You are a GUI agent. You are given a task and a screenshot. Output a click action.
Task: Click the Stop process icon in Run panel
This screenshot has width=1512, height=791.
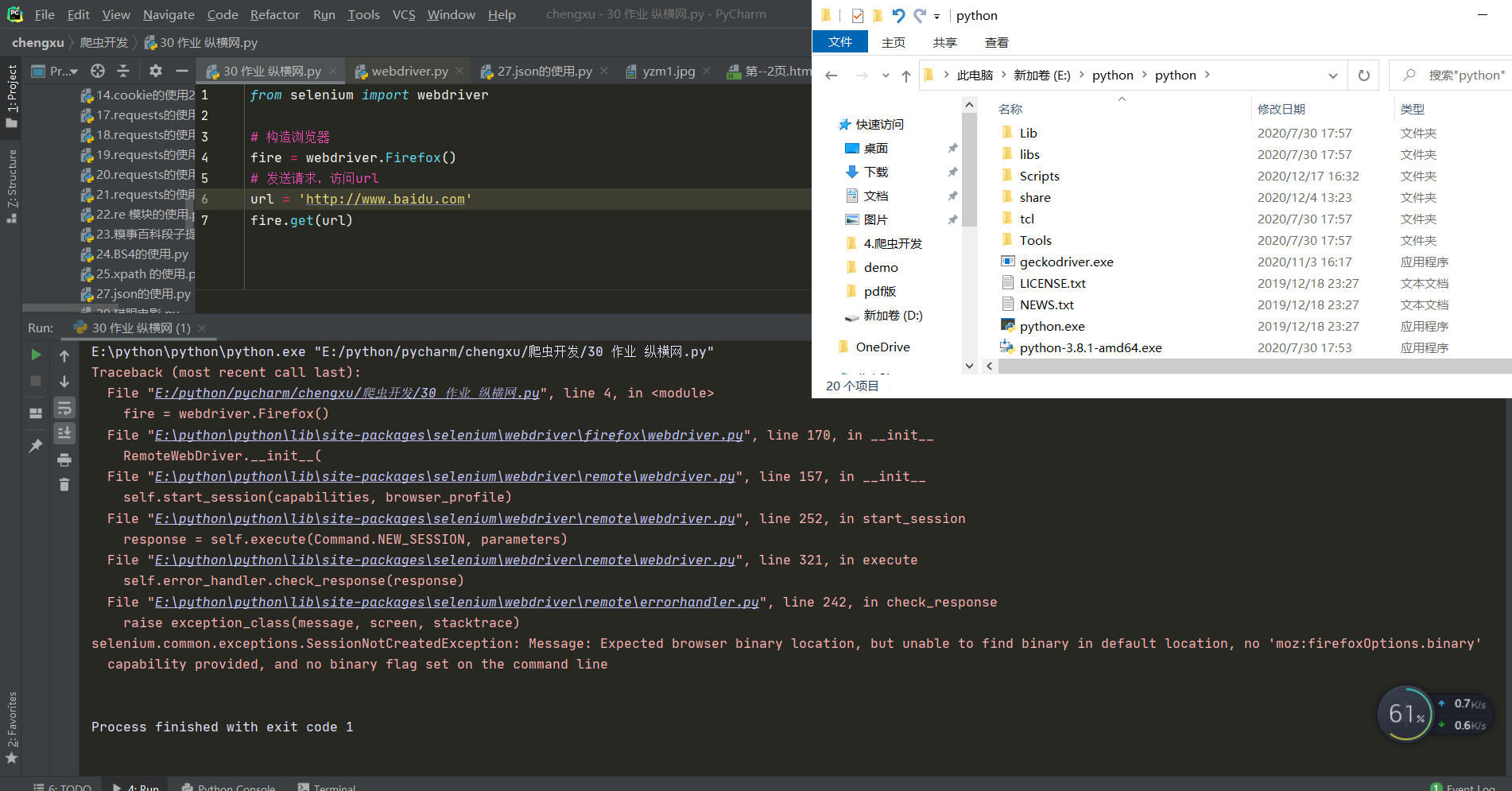pyautogui.click(x=36, y=382)
